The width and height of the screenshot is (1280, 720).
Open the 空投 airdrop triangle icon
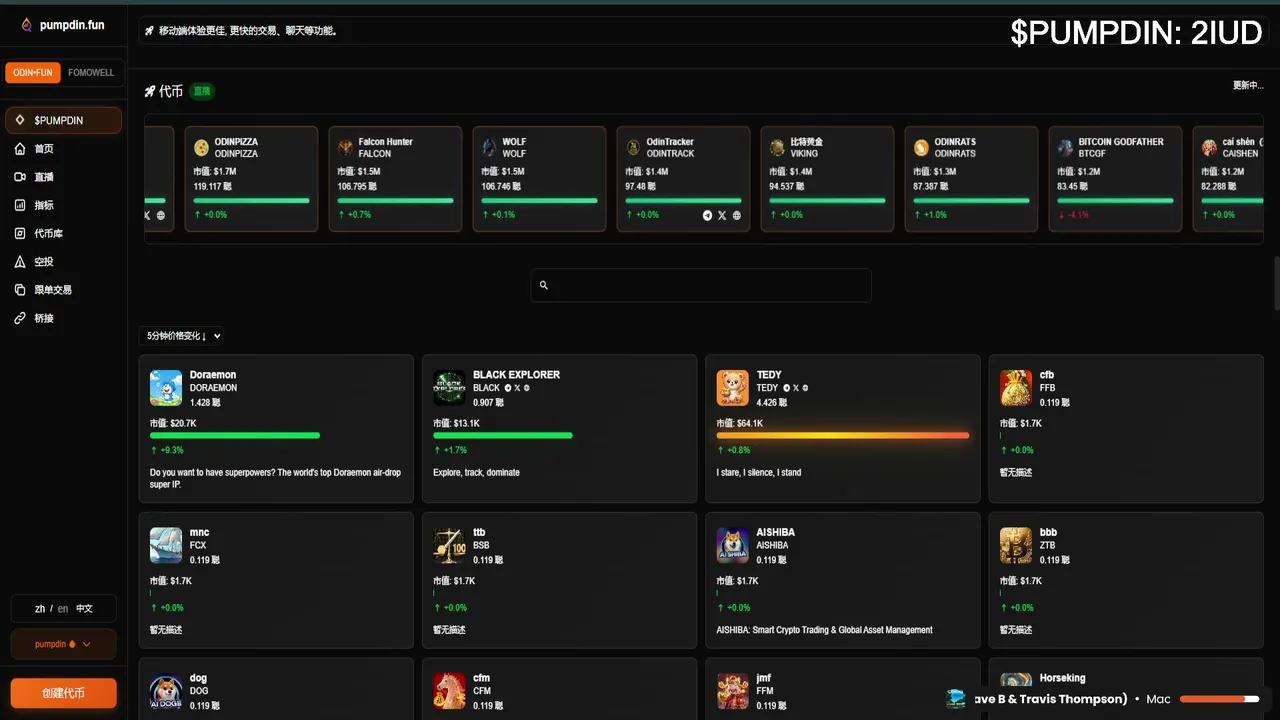tap(20, 262)
